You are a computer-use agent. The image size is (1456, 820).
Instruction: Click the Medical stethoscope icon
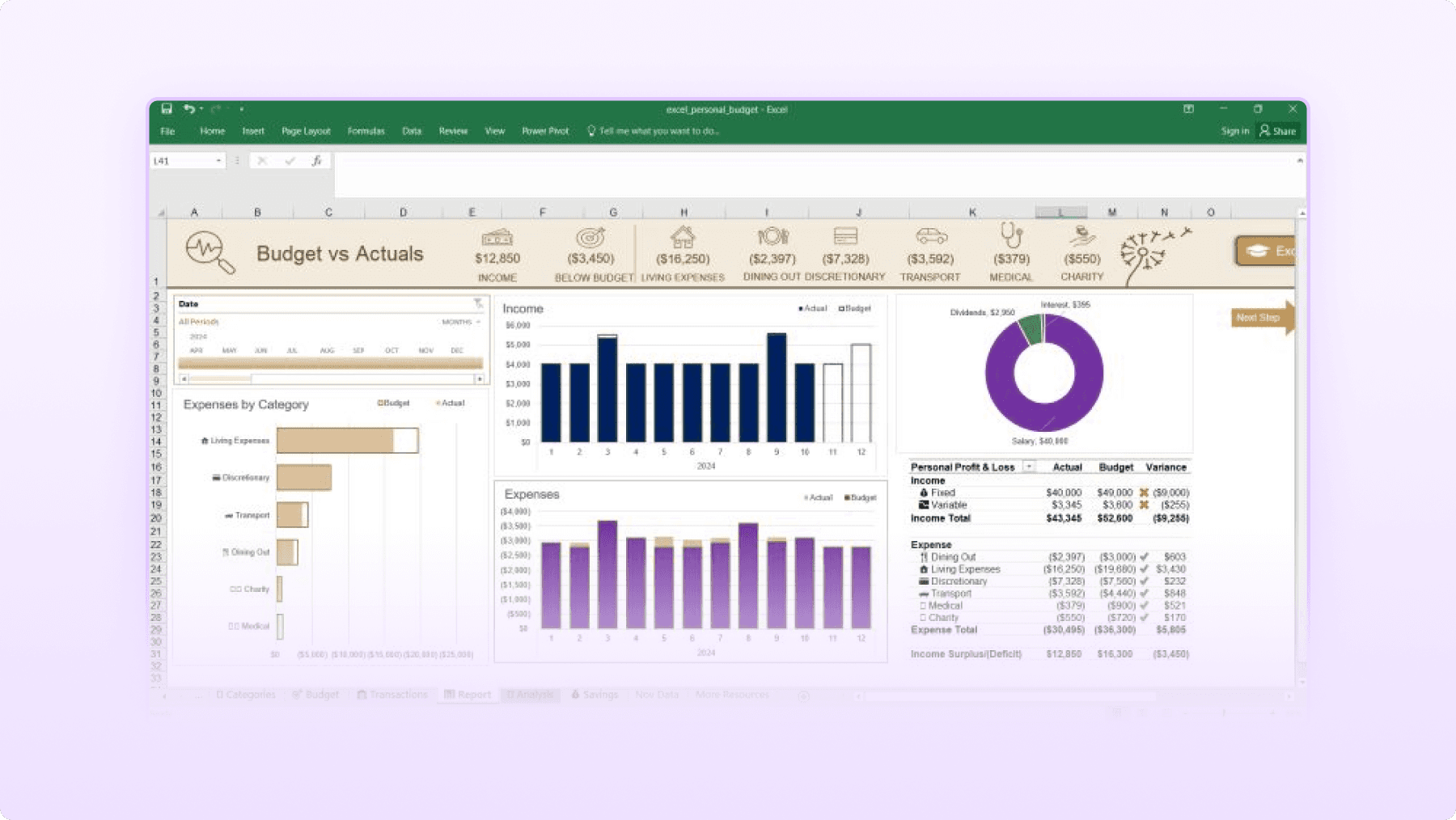click(x=1011, y=235)
